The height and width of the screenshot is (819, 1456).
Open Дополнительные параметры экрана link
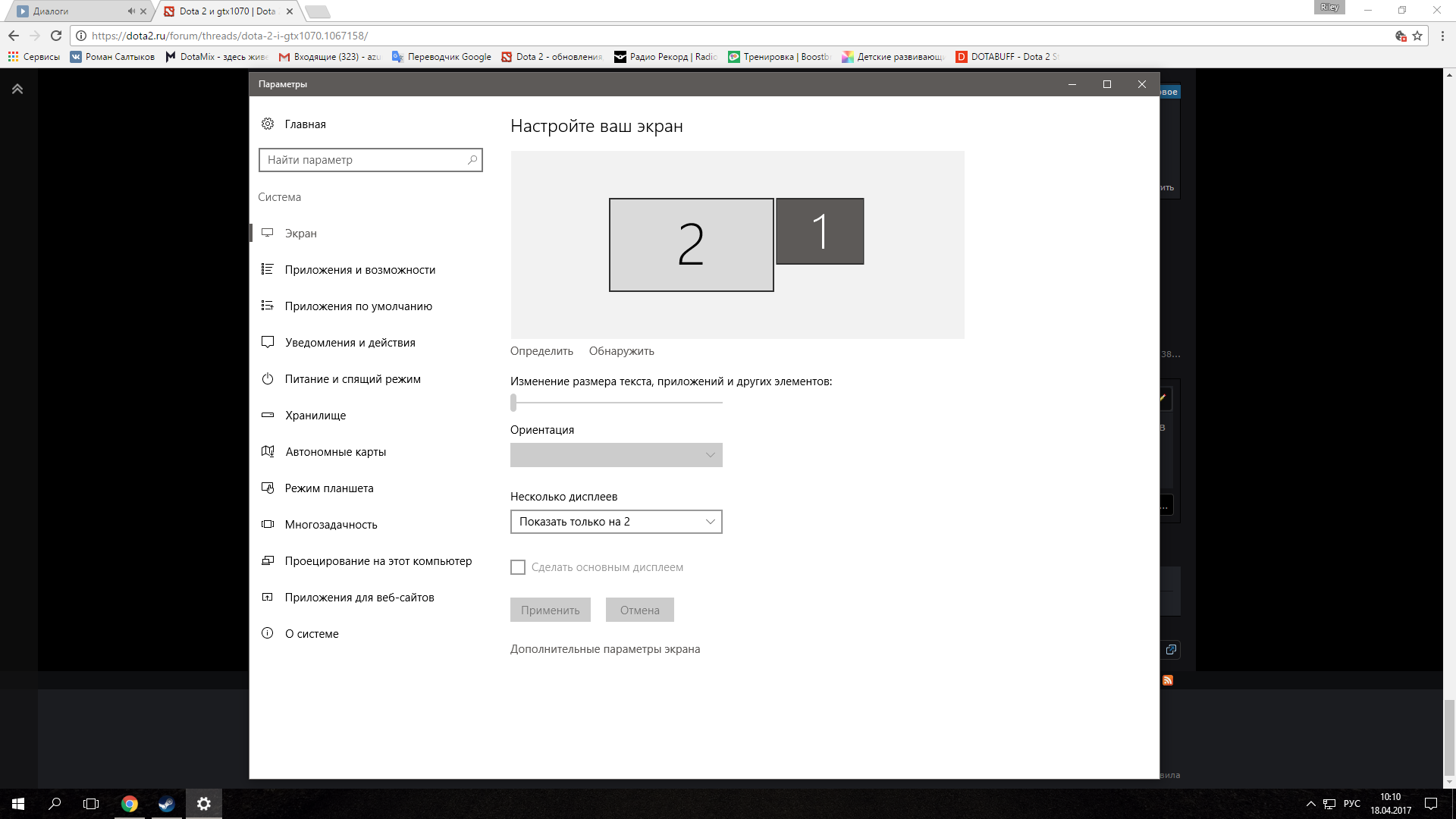(604, 649)
